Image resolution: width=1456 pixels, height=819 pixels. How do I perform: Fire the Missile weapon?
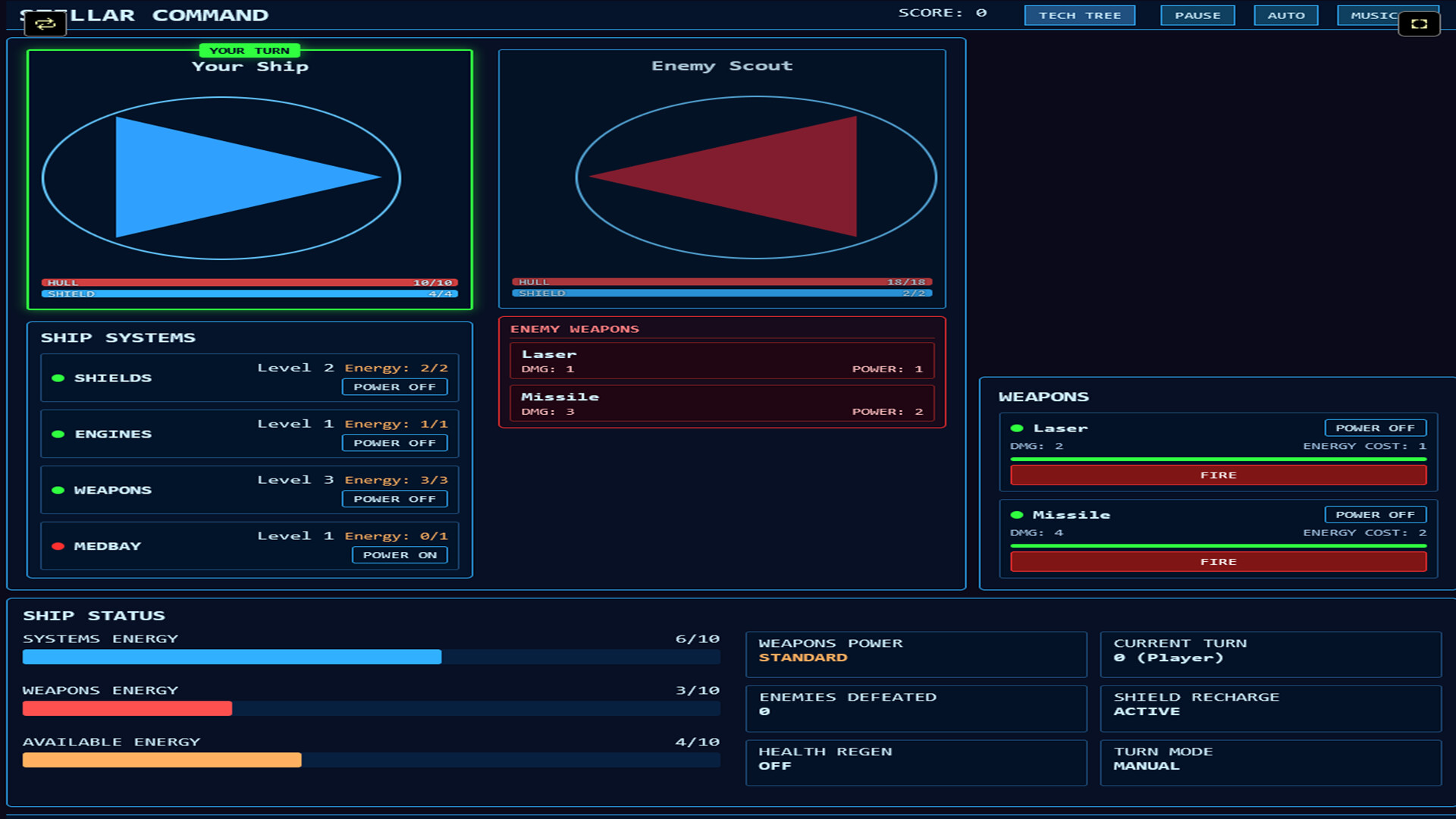1217,561
